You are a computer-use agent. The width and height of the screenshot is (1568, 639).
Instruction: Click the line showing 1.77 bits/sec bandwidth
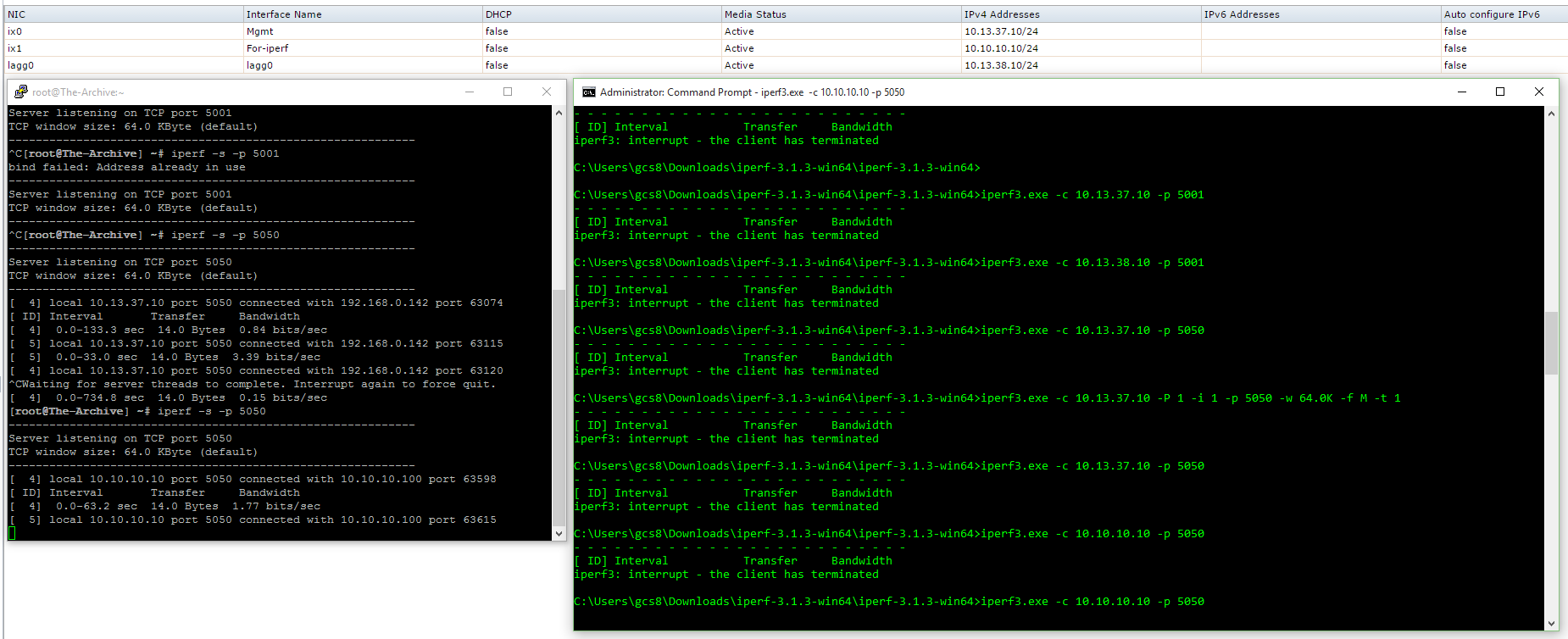(x=164, y=506)
